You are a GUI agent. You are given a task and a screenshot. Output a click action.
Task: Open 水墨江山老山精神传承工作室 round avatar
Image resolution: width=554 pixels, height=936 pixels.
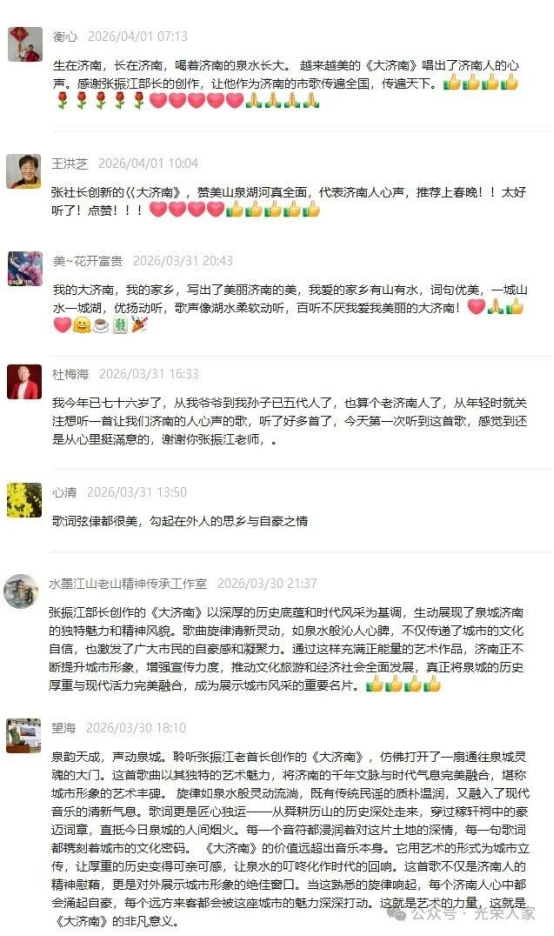[21, 591]
